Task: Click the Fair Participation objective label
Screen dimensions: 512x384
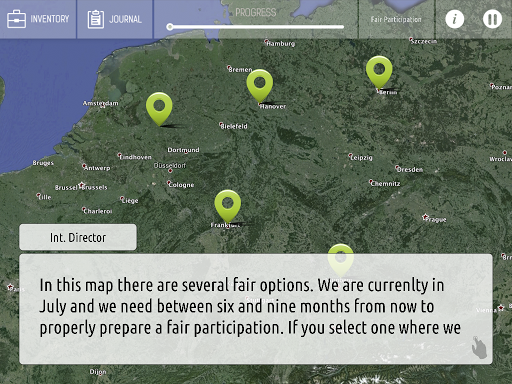Action: point(396,19)
